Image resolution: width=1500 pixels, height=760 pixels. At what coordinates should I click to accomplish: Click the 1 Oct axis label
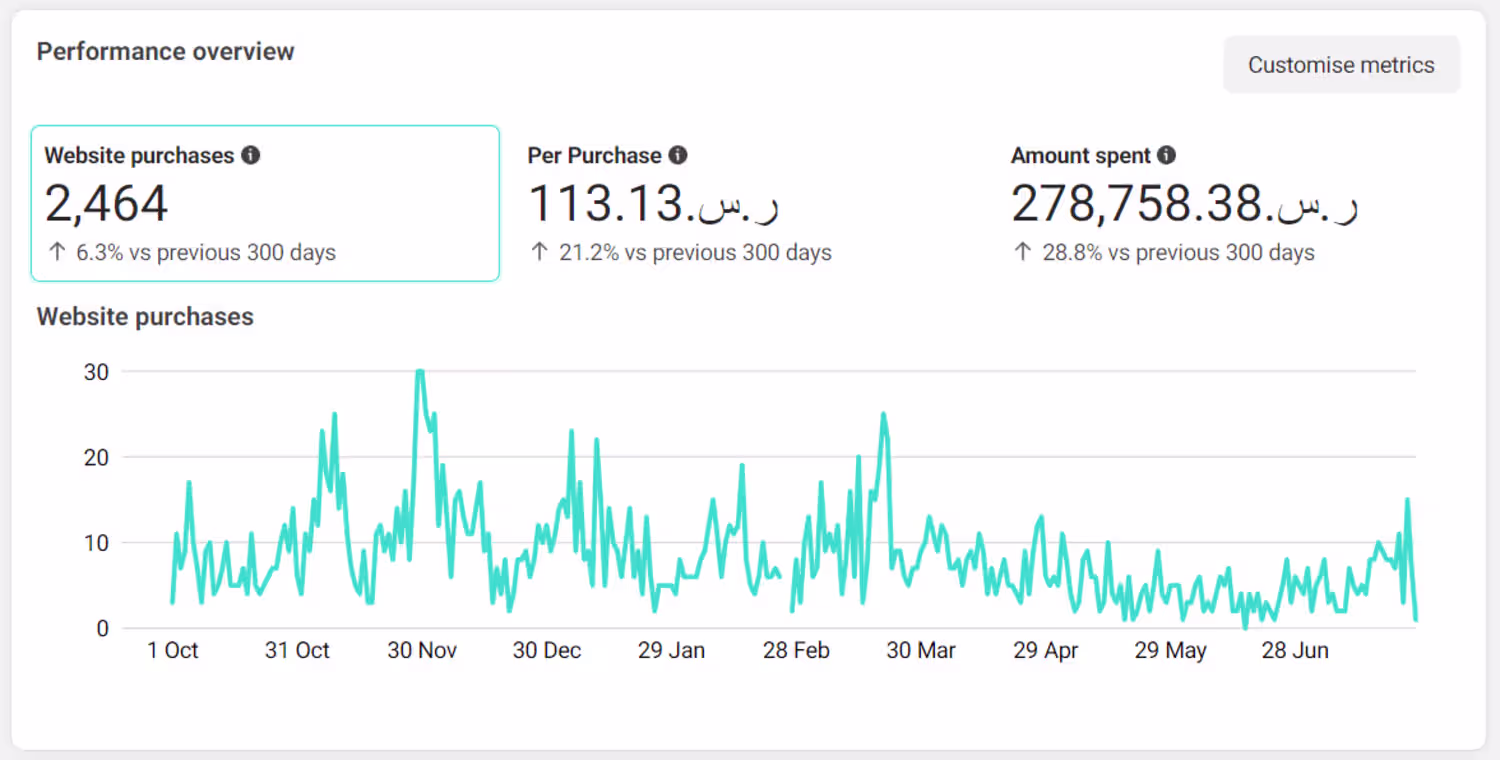(x=173, y=650)
